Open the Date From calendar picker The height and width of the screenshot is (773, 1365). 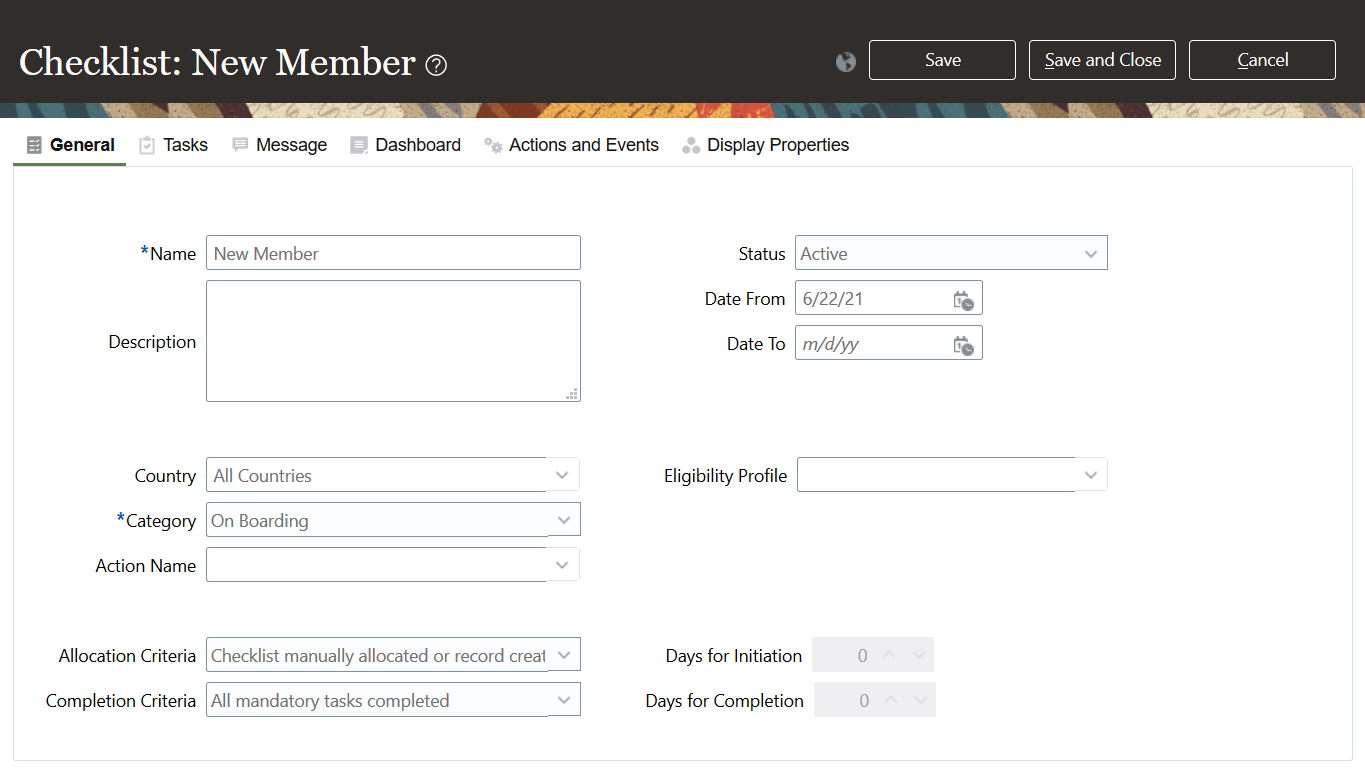963,299
